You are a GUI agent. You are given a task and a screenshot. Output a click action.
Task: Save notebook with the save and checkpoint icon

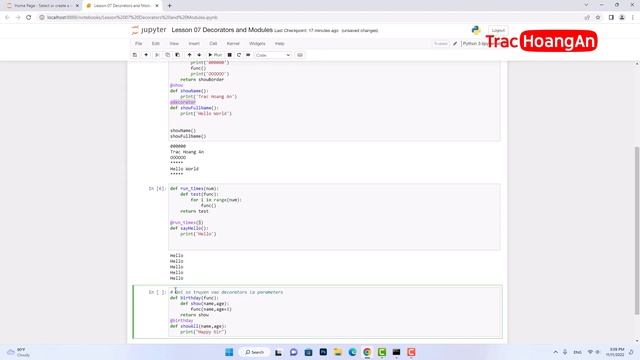135,55
